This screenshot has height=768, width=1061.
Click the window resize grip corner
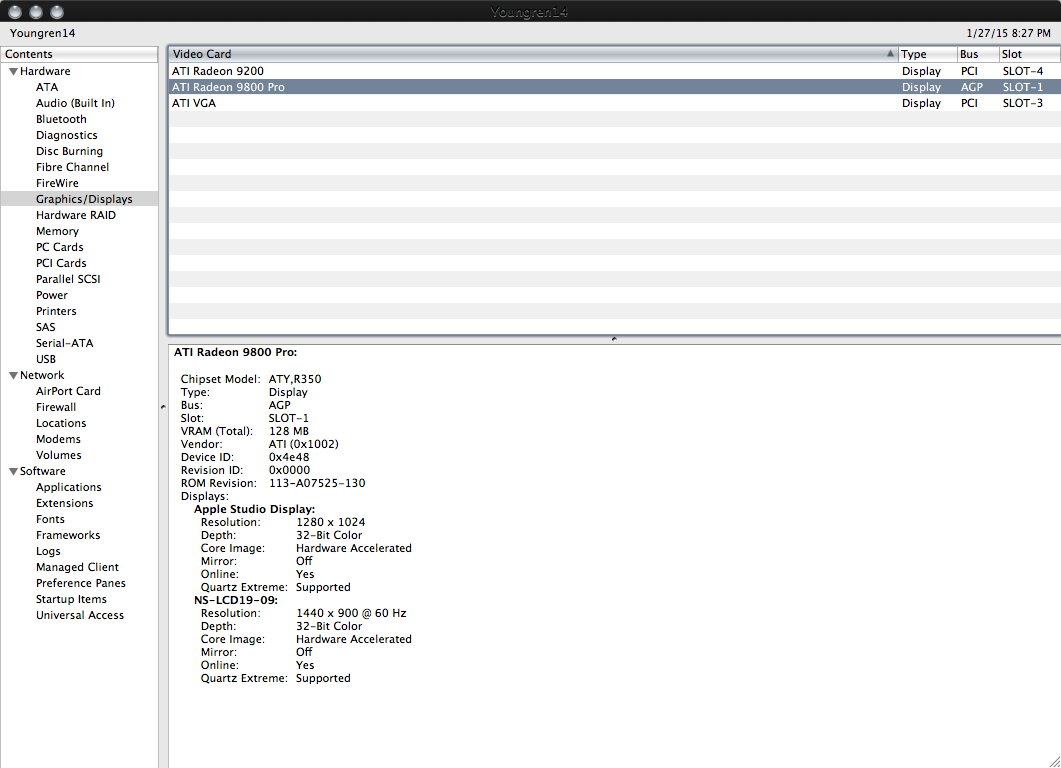1054,761
